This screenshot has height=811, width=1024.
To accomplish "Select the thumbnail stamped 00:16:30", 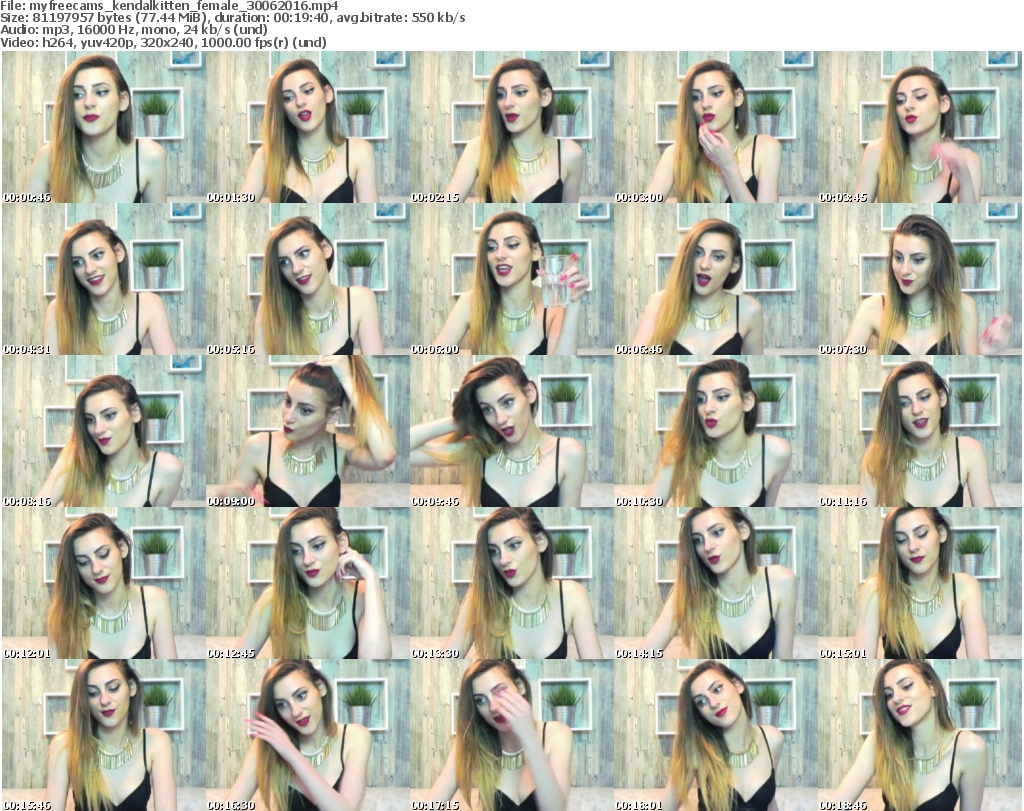I will tap(307, 735).
